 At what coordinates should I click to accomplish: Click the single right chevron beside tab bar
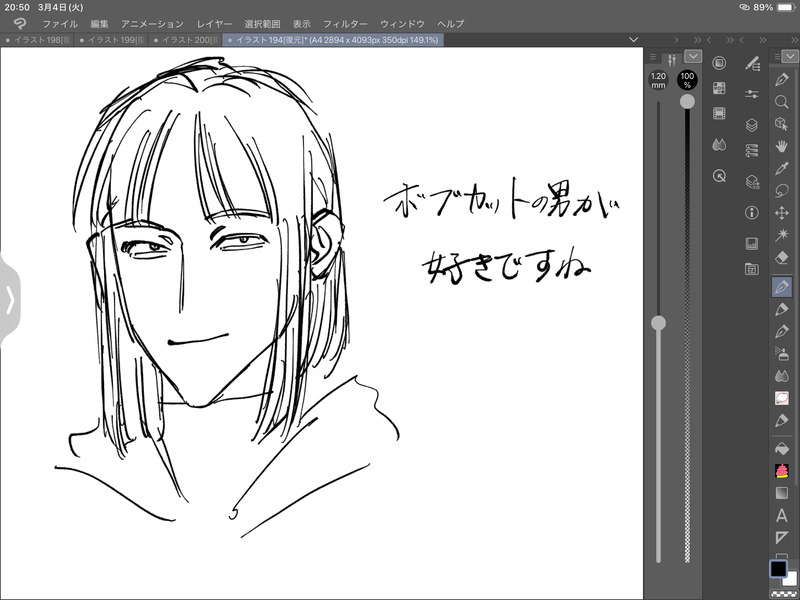point(676,40)
